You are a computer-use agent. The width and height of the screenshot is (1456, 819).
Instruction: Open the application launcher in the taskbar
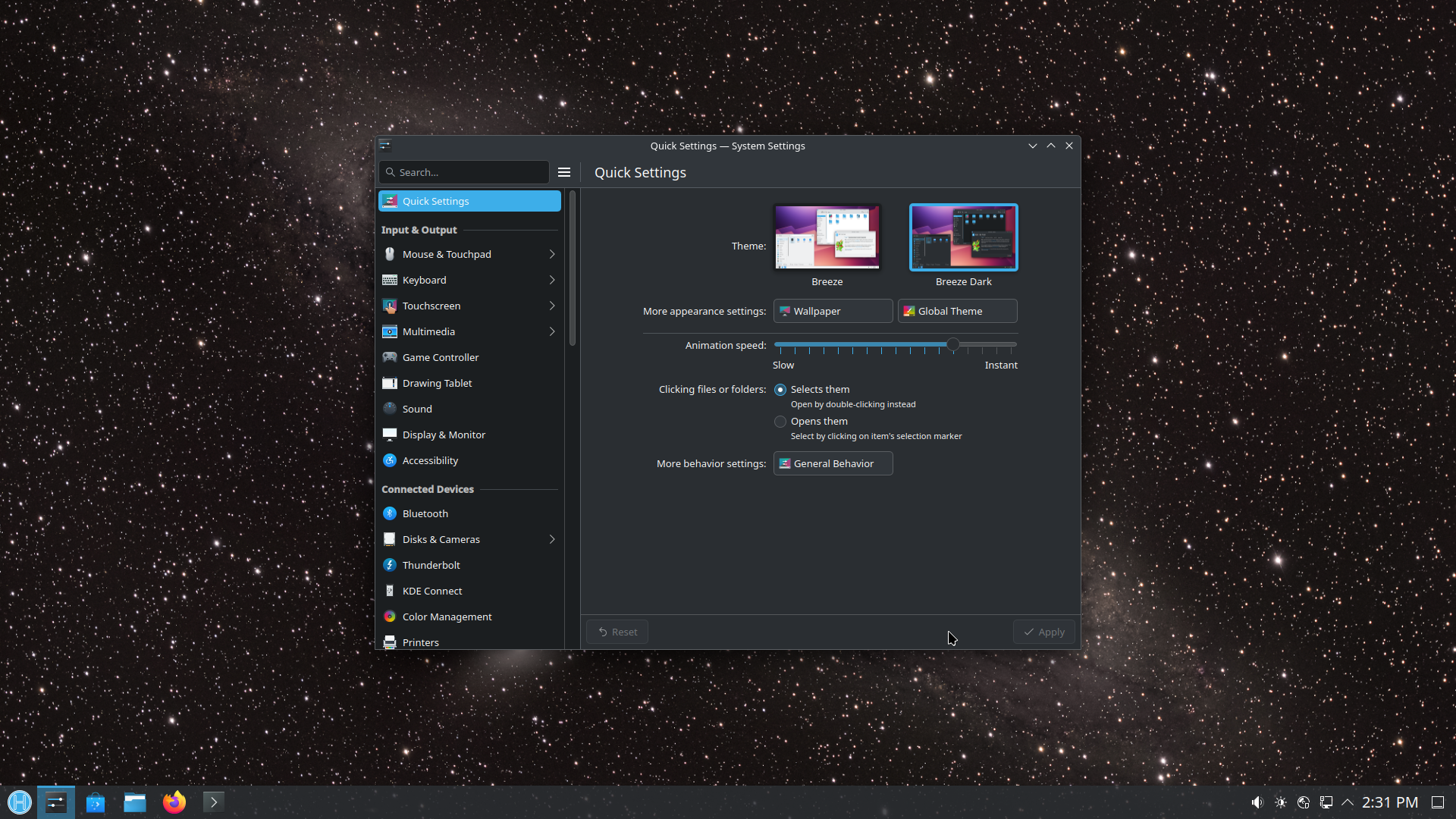(x=20, y=802)
